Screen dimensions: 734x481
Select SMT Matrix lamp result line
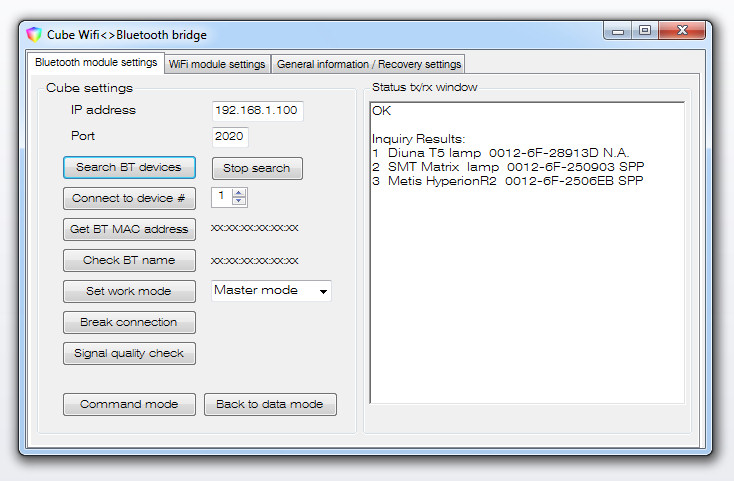(508, 167)
